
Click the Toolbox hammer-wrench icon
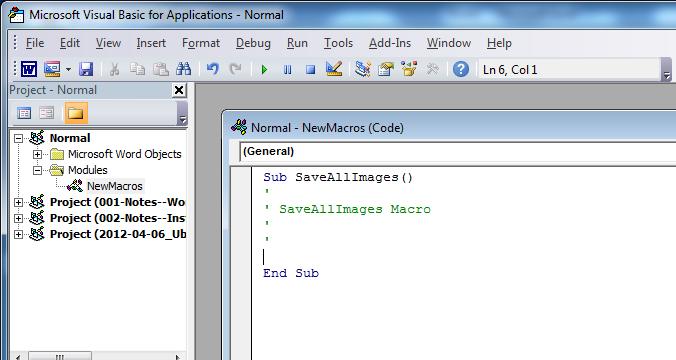tap(432, 69)
